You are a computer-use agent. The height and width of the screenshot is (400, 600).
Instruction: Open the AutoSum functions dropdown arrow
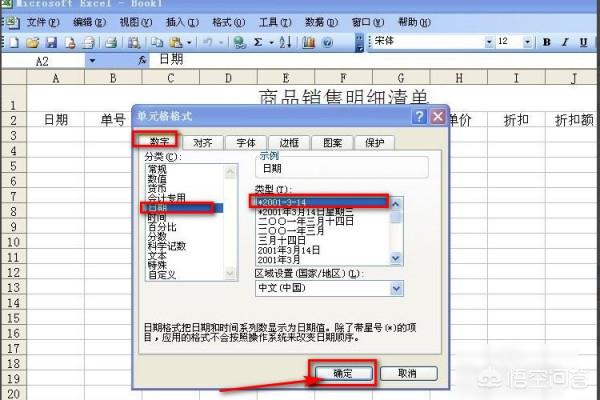click(271, 42)
